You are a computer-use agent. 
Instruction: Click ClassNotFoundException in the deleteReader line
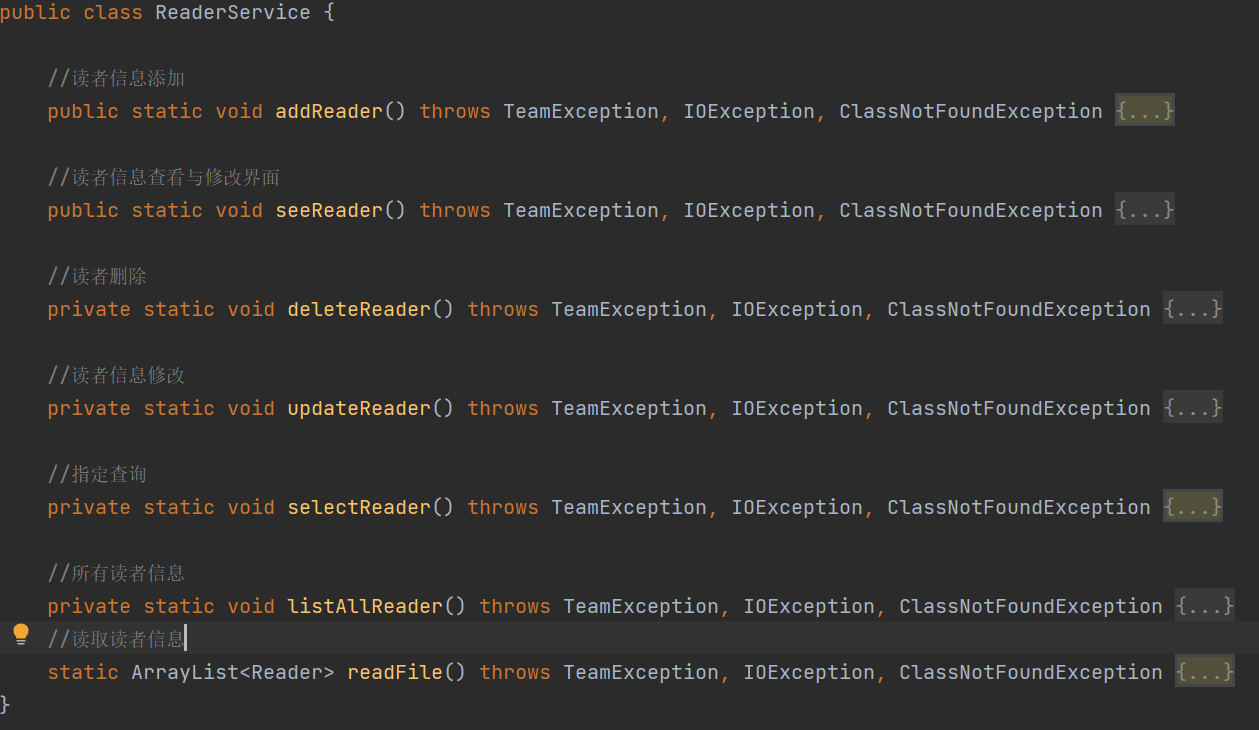pos(1019,309)
